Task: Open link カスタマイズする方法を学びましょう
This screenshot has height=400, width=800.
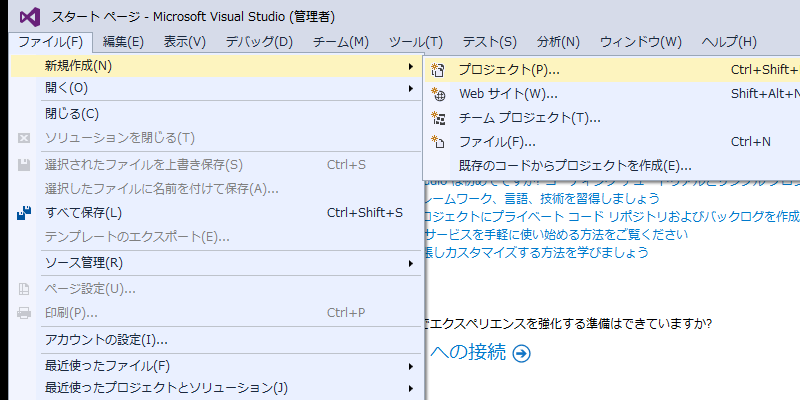Action: click(536, 253)
